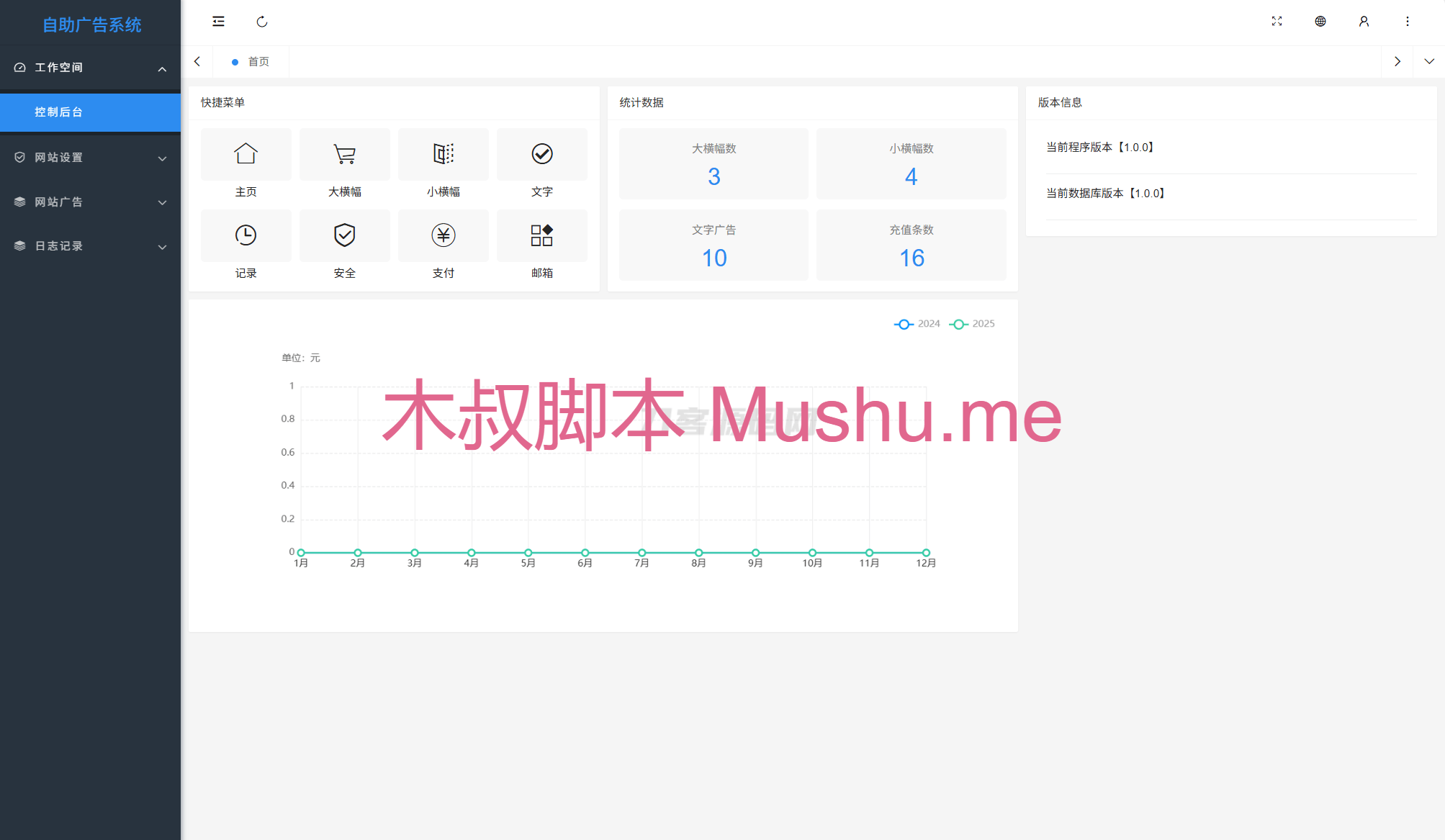The height and width of the screenshot is (840, 1445).
Task: Select the 文字 checkmark icon
Action: click(x=541, y=154)
